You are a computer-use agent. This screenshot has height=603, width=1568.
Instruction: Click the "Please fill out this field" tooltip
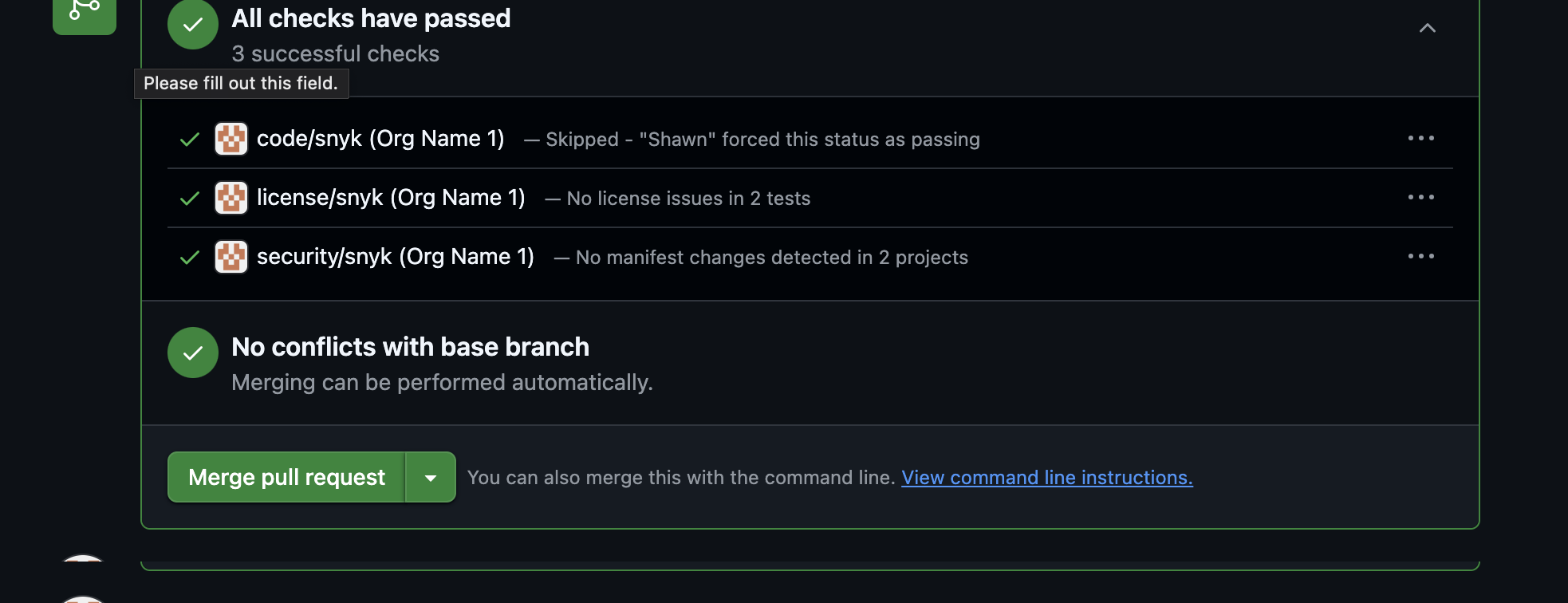point(241,84)
